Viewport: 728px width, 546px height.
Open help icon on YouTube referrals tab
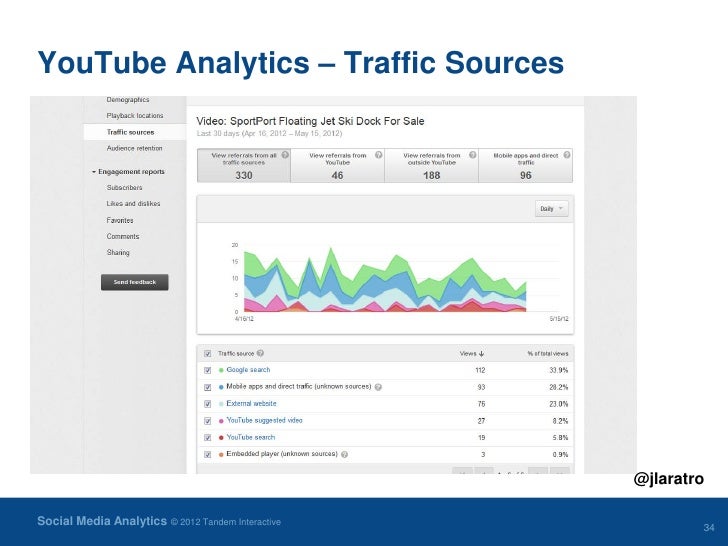pyautogui.click(x=379, y=155)
